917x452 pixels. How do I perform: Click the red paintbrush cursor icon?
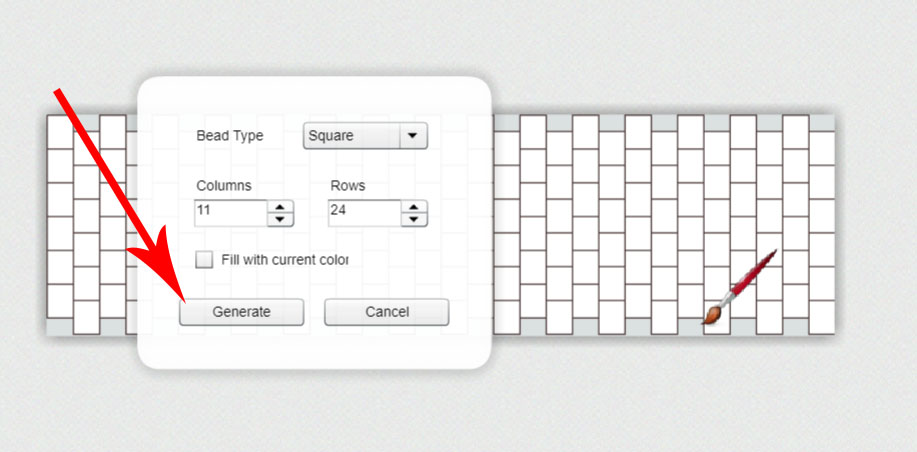pos(739,287)
